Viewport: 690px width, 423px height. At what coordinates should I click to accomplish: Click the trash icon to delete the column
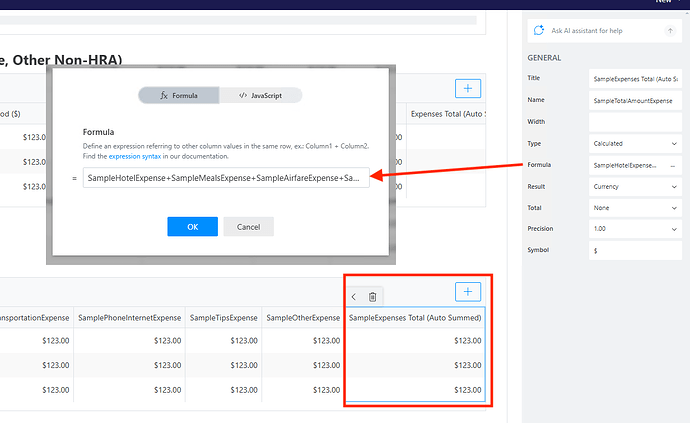[x=372, y=296]
